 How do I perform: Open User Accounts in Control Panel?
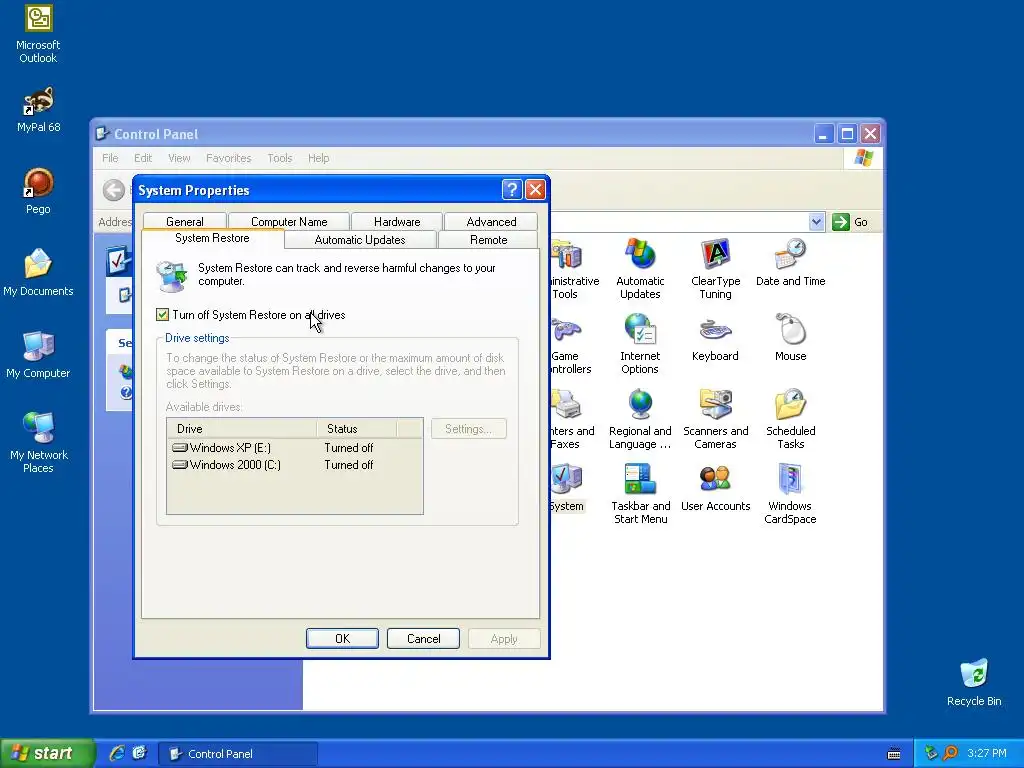pos(715,488)
